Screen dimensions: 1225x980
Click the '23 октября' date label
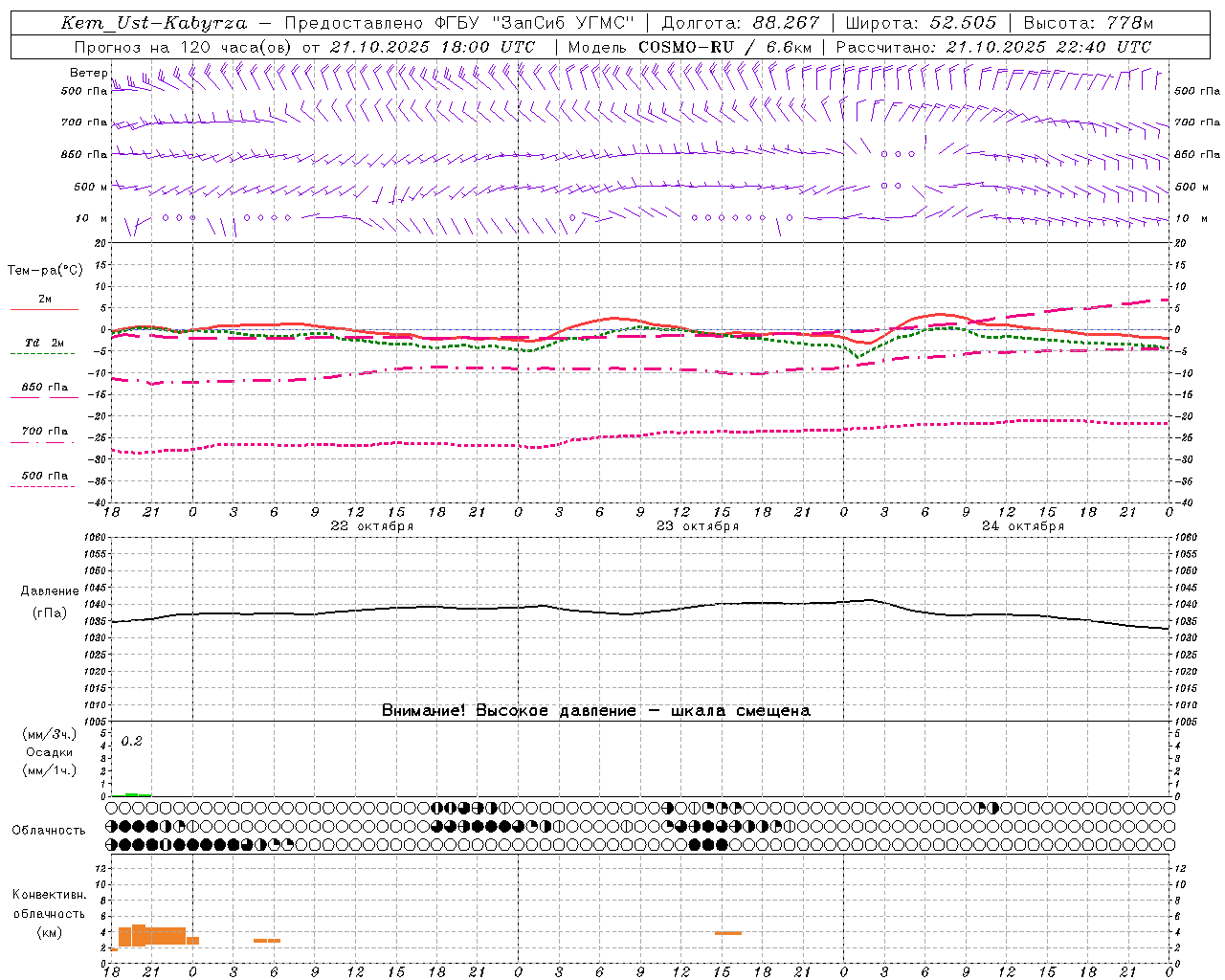coord(698,526)
